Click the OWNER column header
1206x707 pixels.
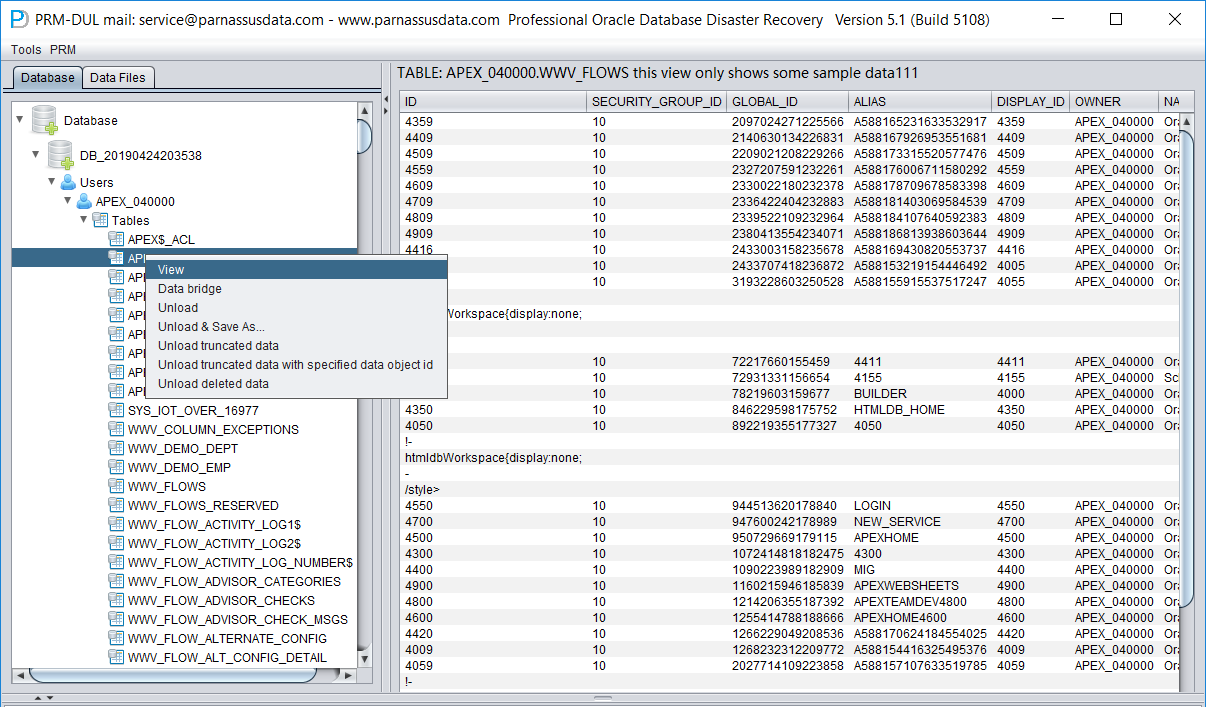point(1114,102)
